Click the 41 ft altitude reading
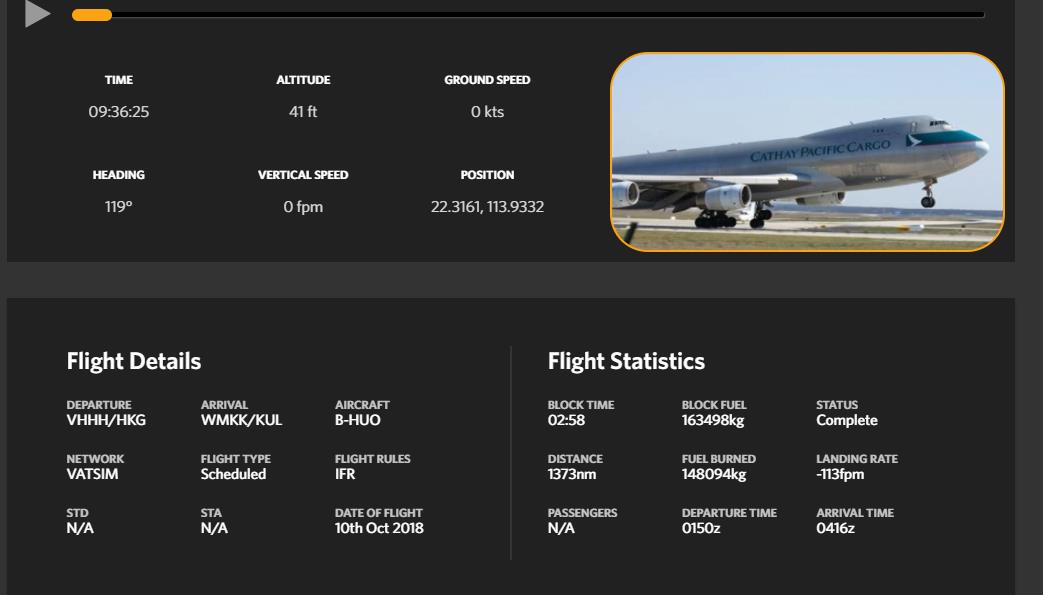The image size is (1043, 595). pyautogui.click(x=303, y=112)
